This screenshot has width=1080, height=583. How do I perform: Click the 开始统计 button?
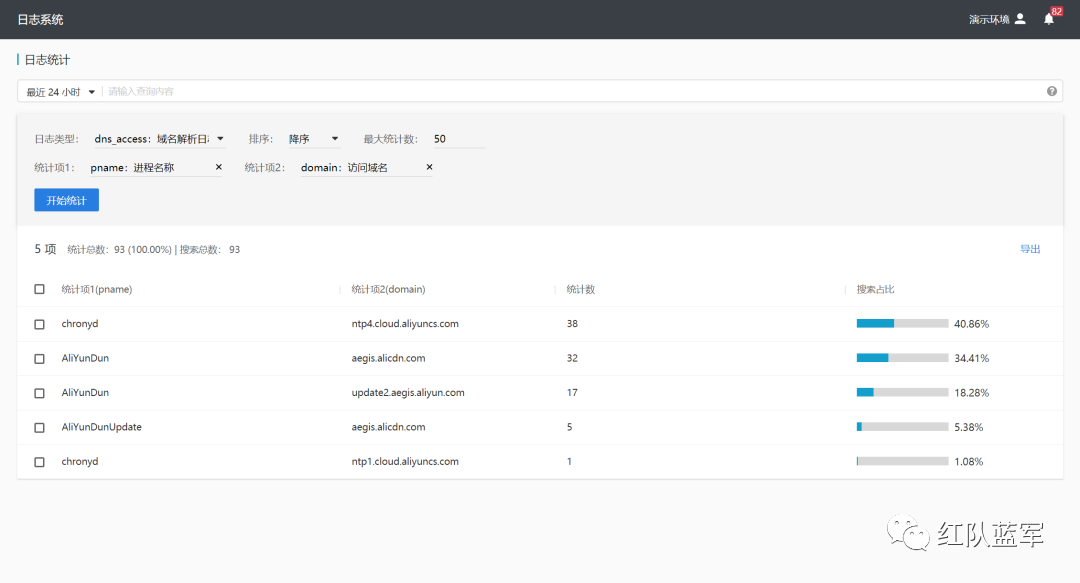point(66,200)
